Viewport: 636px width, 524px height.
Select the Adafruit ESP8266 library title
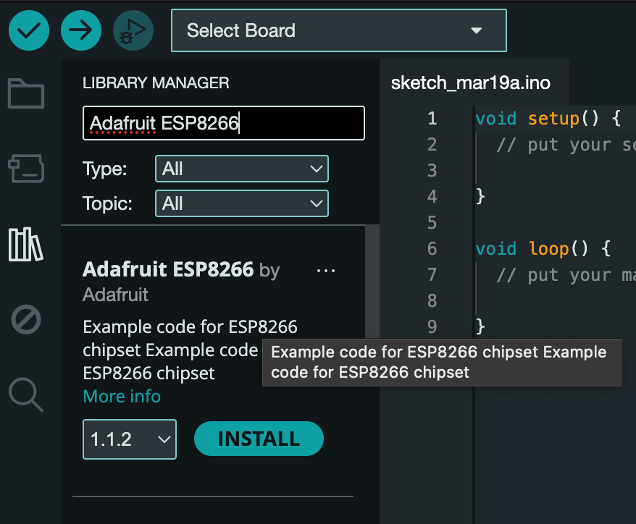click(x=168, y=269)
